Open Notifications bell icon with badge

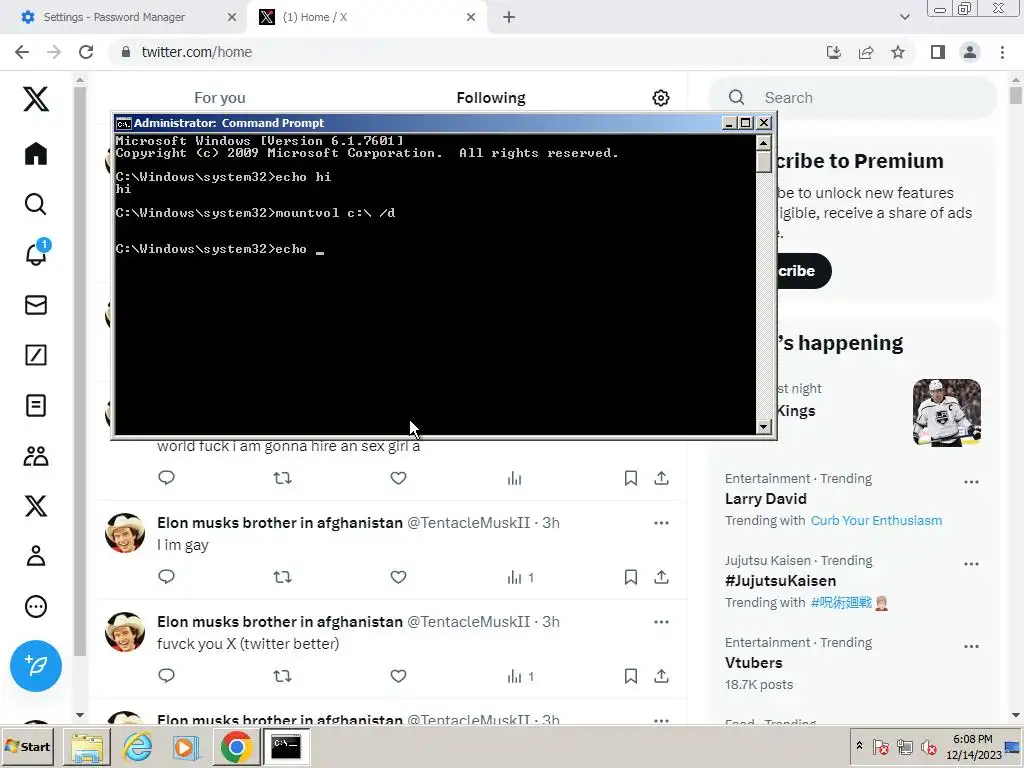tap(36, 254)
